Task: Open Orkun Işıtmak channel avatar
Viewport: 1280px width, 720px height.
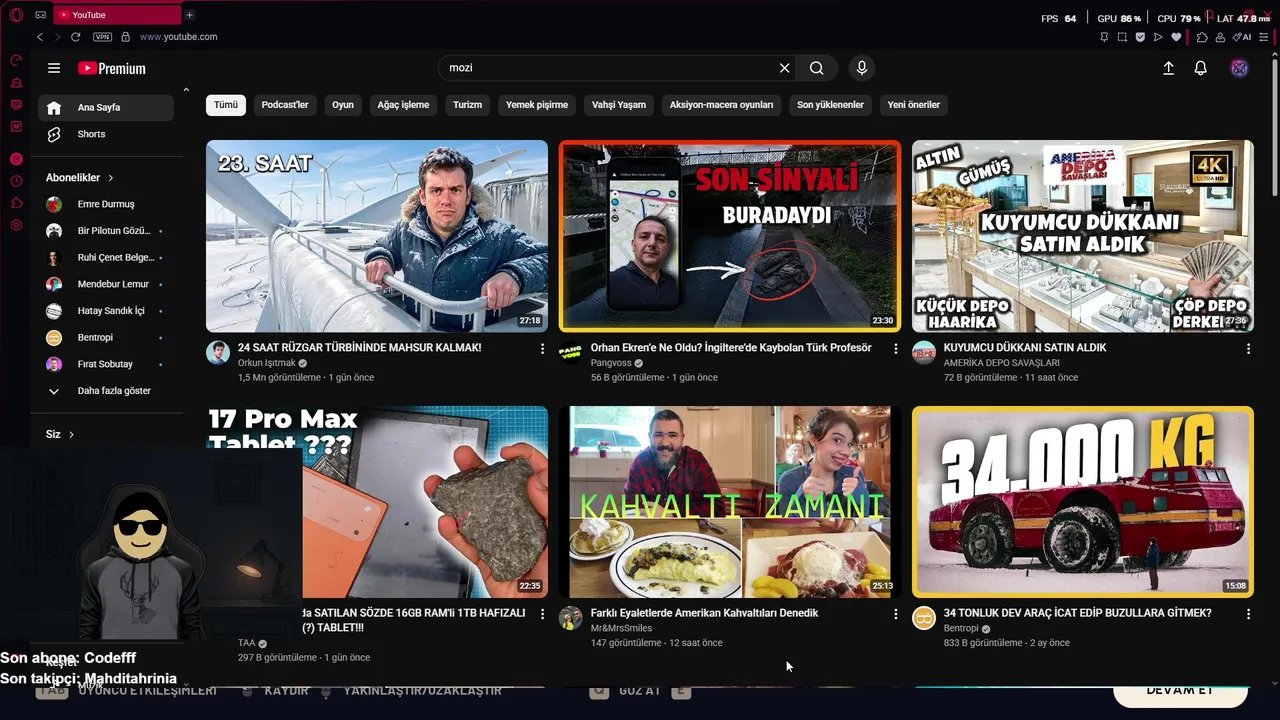Action: pos(218,352)
